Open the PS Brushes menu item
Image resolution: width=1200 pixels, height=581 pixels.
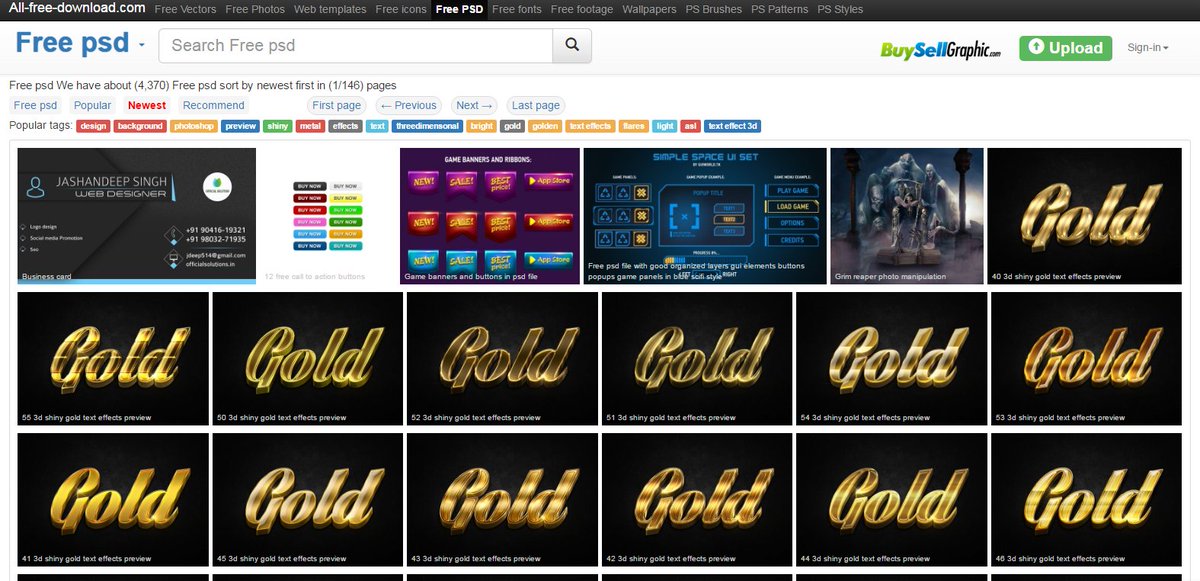[x=714, y=10]
